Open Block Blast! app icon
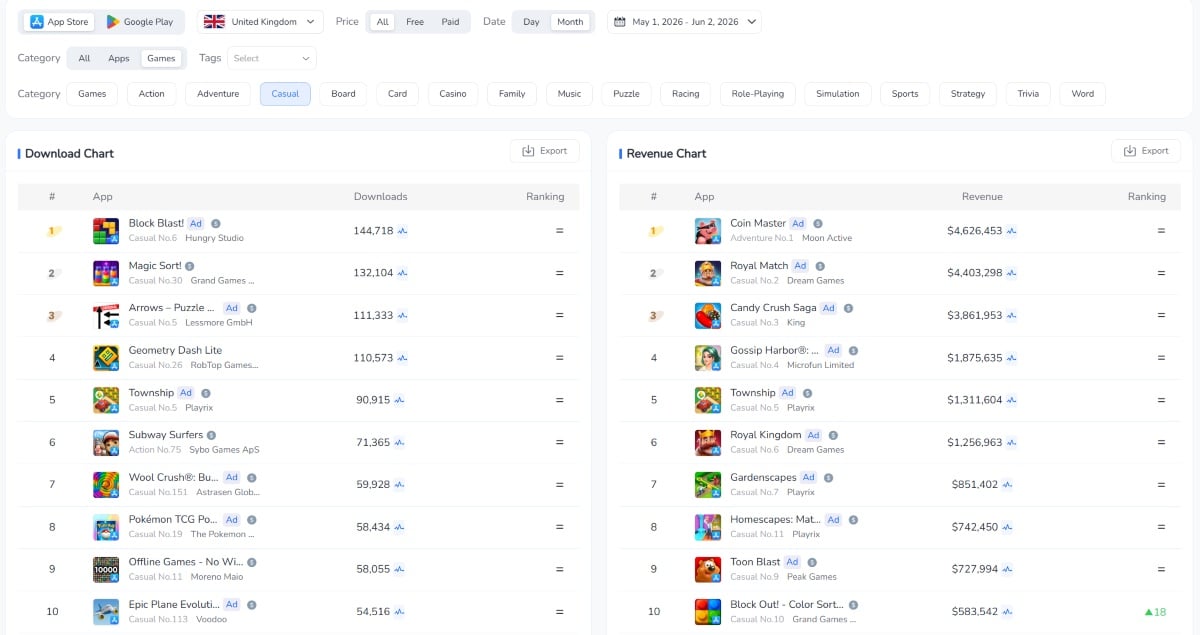1200x635 pixels. tap(106, 231)
